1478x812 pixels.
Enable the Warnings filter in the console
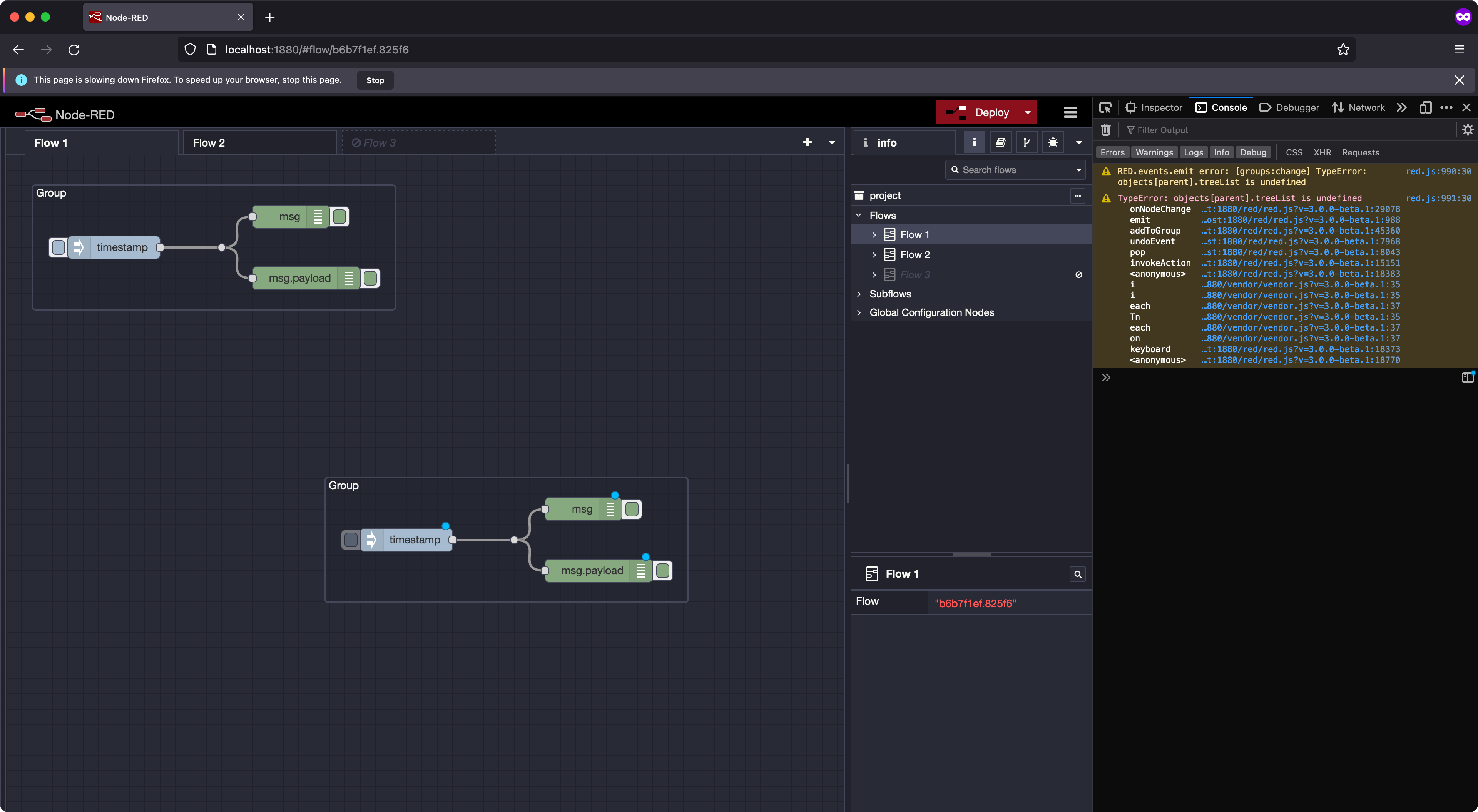[x=1154, y=152]
